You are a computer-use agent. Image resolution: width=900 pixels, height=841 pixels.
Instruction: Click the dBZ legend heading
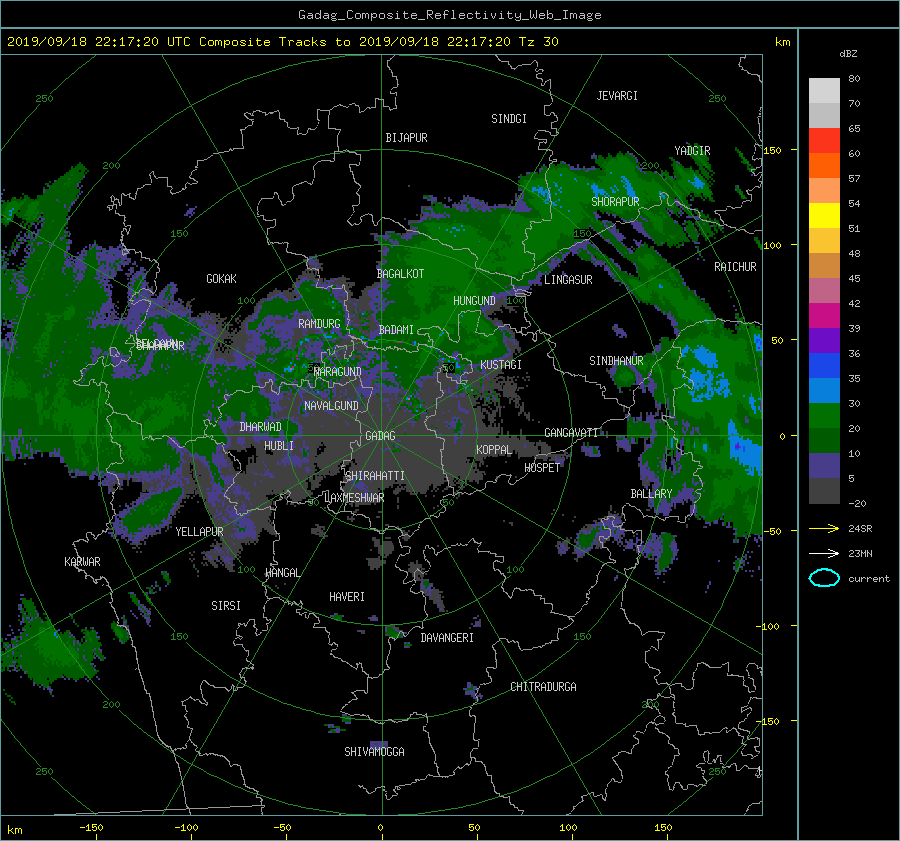(848, 53)
